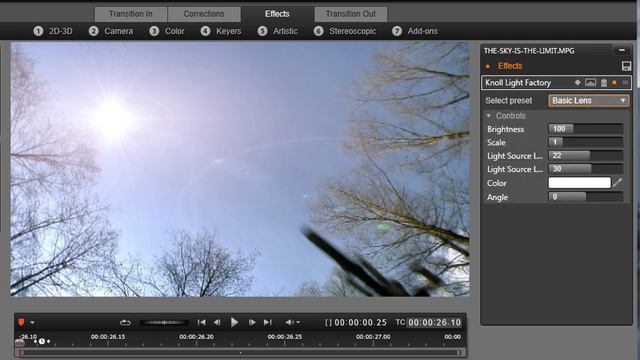Open the Basic Lens preset dropdown
The height and width of the screenshot is (360, 640).
[x=589, y=100]
